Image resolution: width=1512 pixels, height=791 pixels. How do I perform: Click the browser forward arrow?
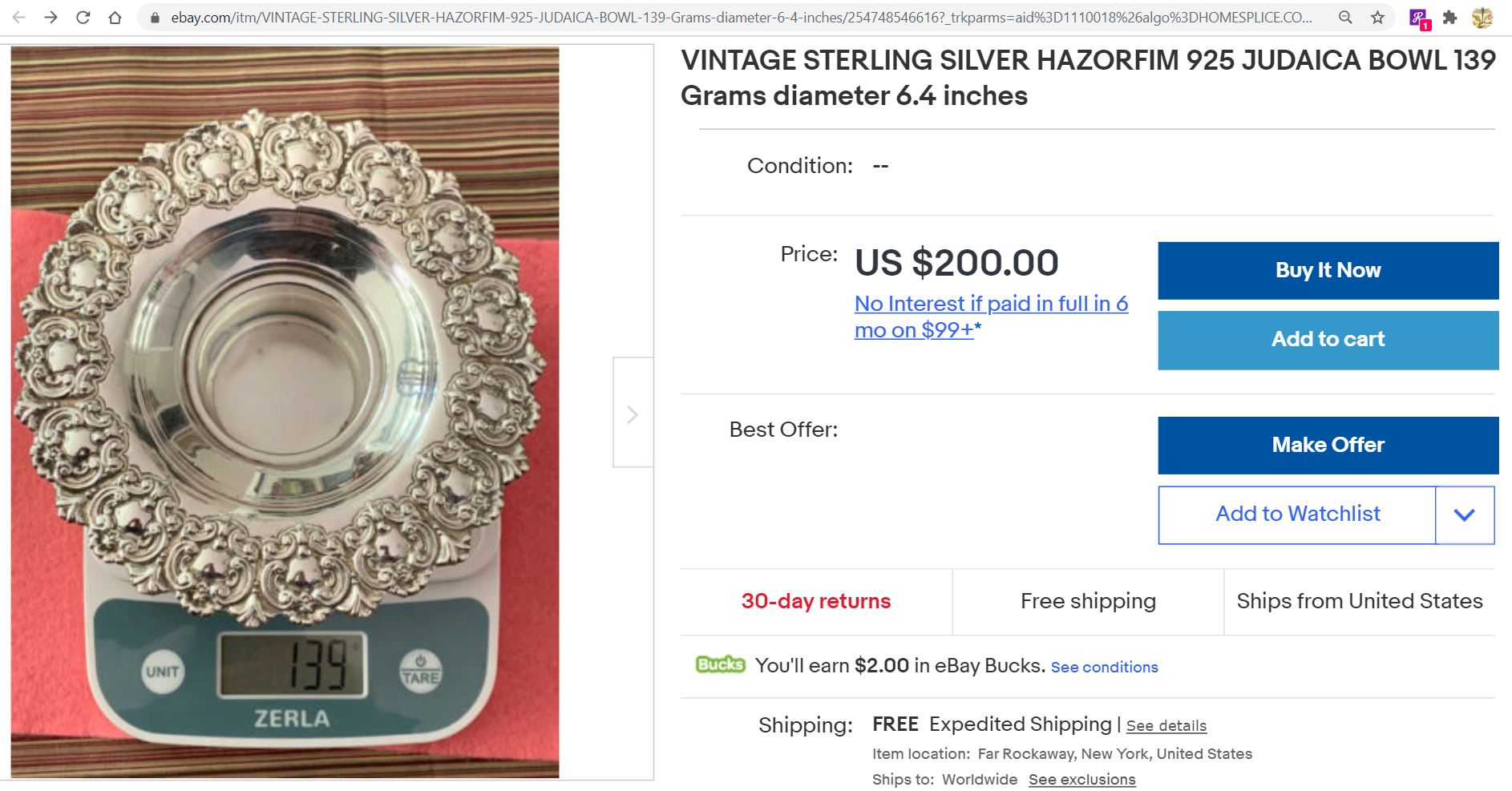[51, 17]
